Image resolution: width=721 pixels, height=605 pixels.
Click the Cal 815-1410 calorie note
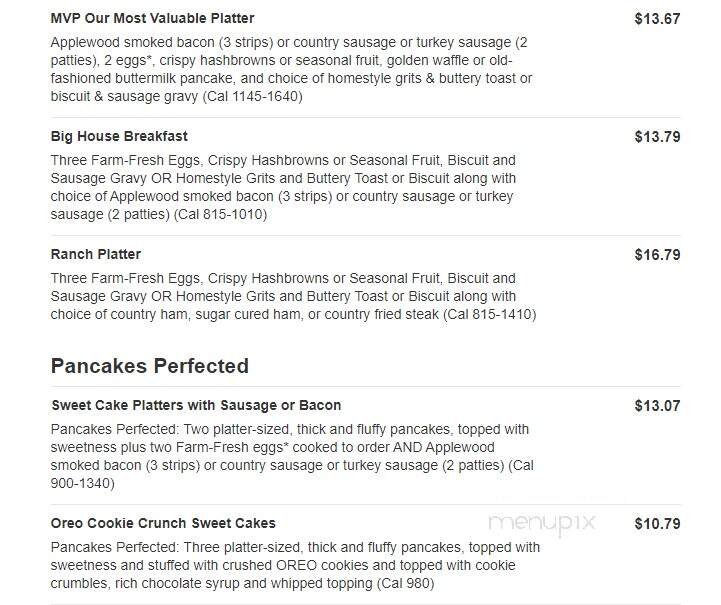[489, 314]
